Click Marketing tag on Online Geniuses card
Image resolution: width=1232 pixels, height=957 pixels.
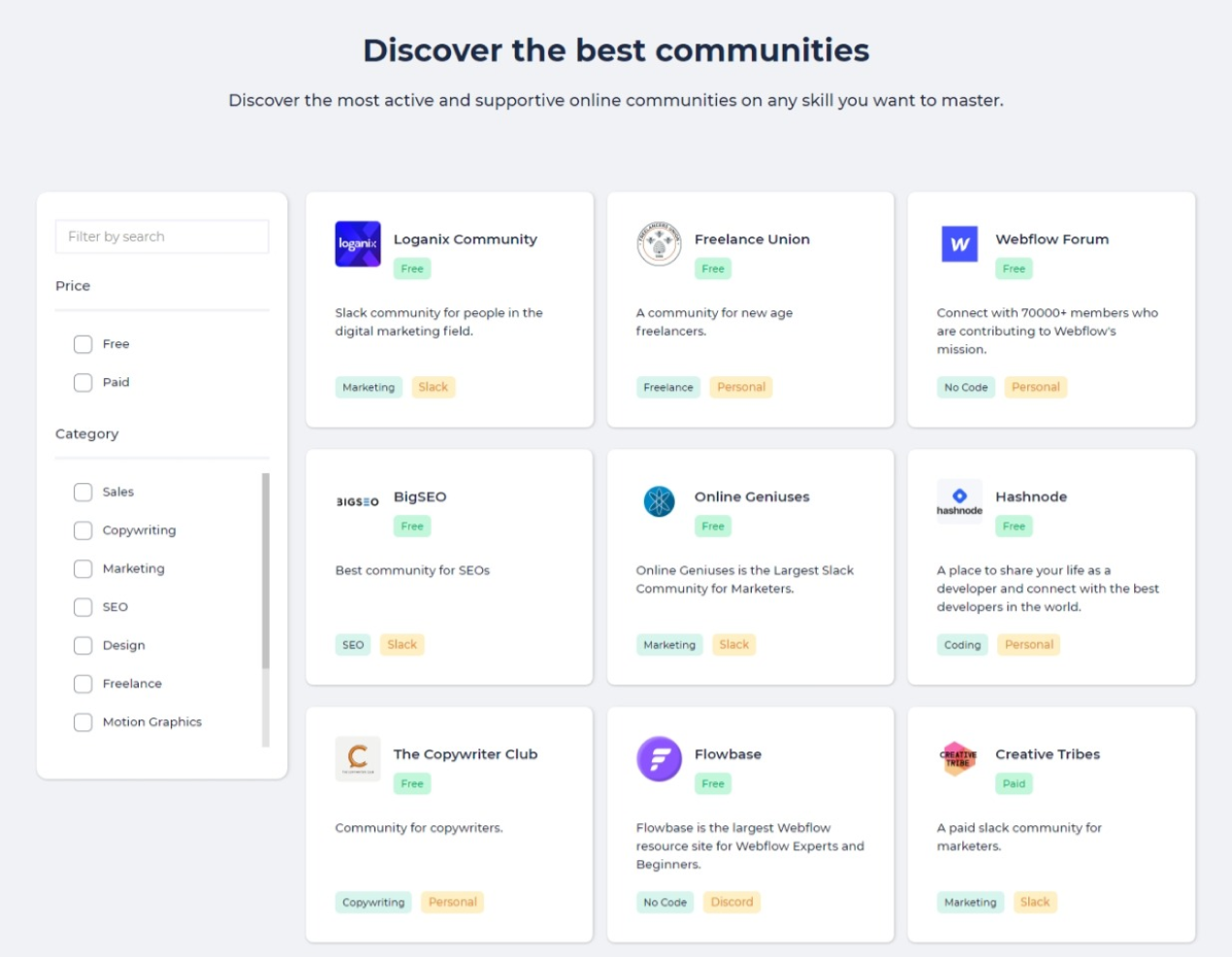[669, 645]
